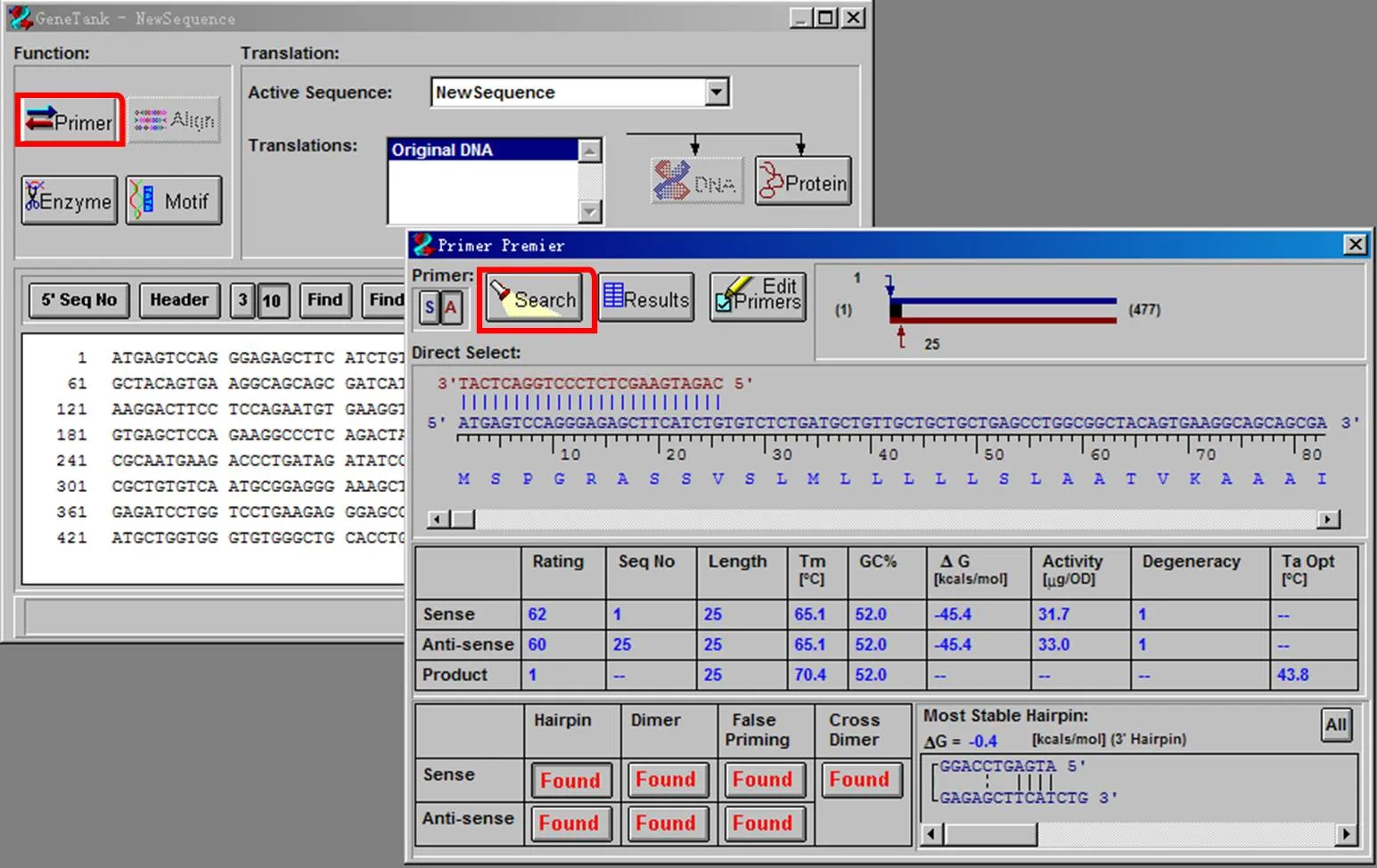1377x868 pixels.
Task: Click the Anti-sense Rating value 60
Action: pos(537,645)
